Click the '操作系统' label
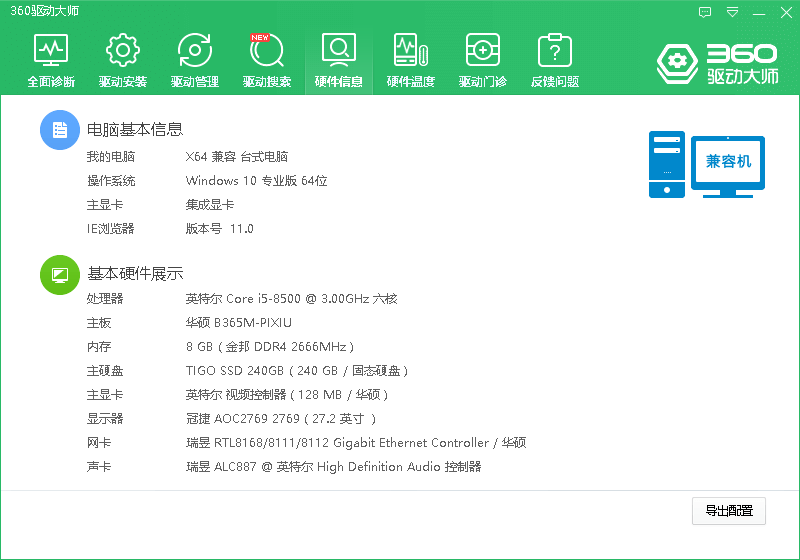 [111, 181]
